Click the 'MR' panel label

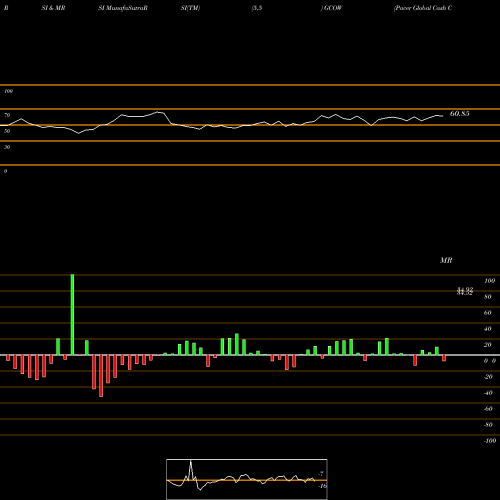pyautogui.click(x=446, y=260)
